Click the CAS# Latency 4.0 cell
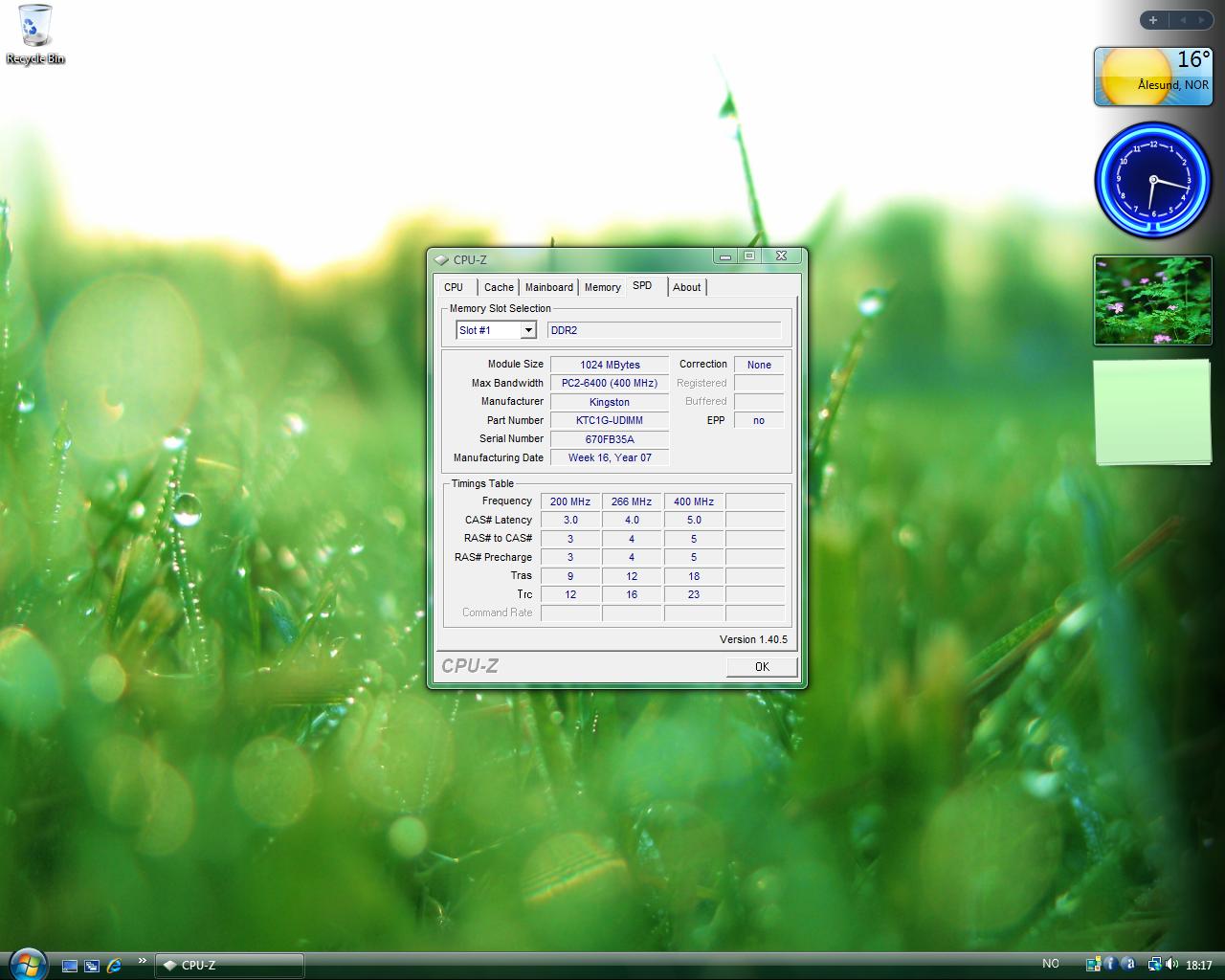This screenshot has width=1225, height=980. [632, 520]
